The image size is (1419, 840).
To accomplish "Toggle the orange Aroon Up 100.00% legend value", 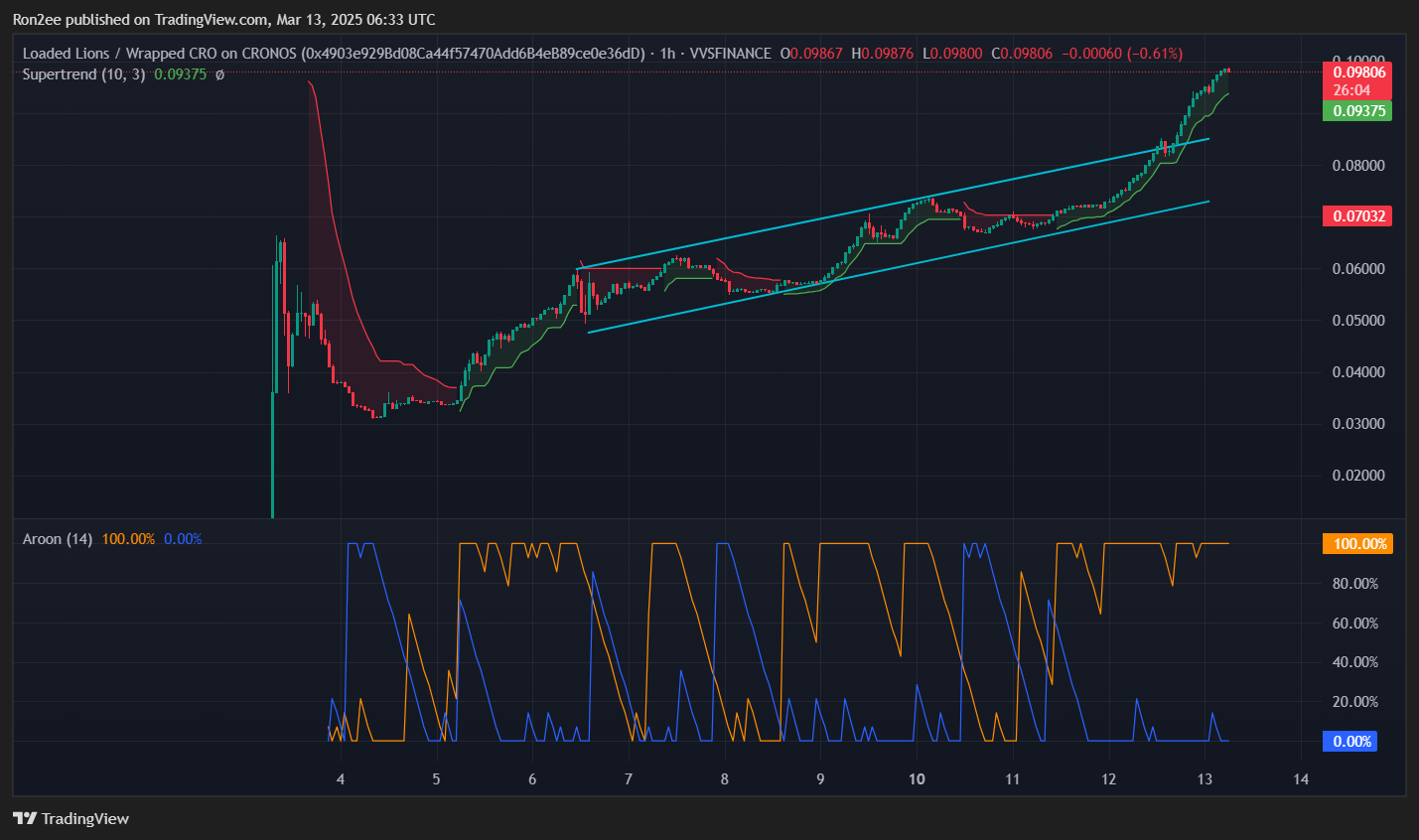I will (x=128, y=539).
